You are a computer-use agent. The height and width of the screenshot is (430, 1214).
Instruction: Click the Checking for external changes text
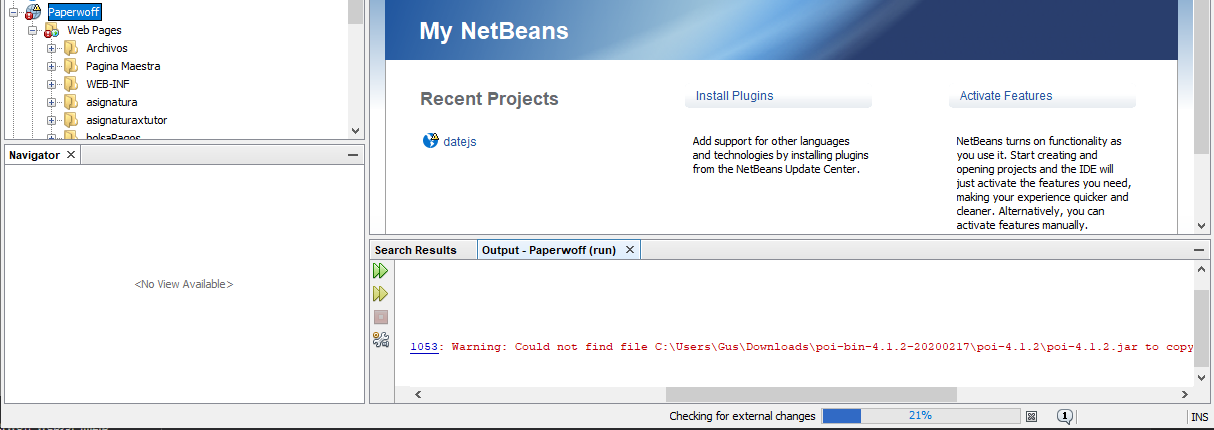point(742,416)
